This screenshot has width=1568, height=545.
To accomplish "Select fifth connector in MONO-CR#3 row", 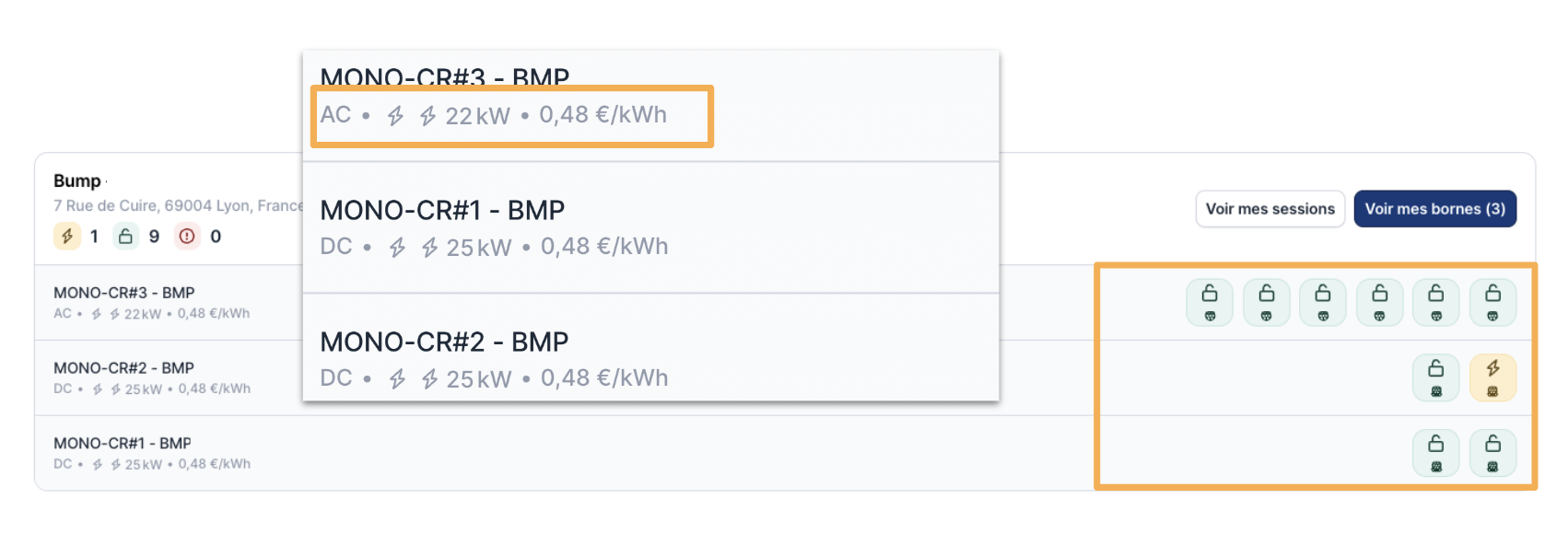I will click(1435, 302).
